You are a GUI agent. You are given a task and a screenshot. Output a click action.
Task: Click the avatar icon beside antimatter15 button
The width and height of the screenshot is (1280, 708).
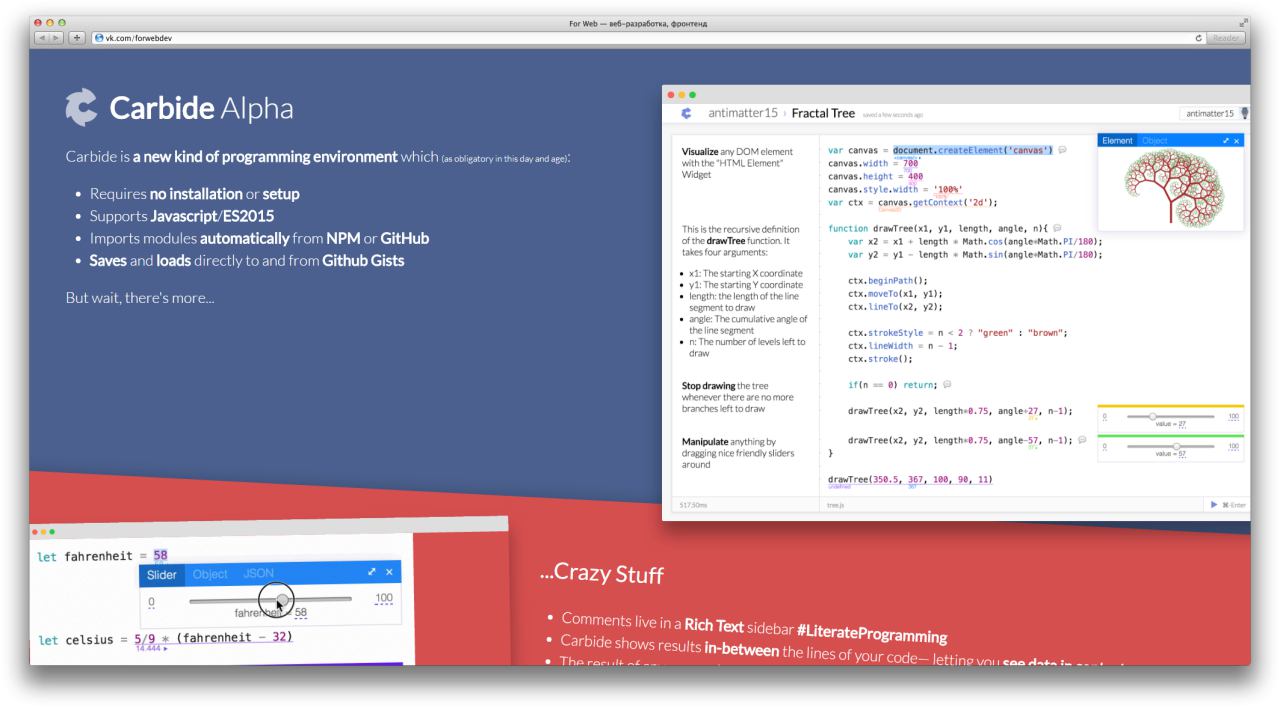coord(1245,113)
